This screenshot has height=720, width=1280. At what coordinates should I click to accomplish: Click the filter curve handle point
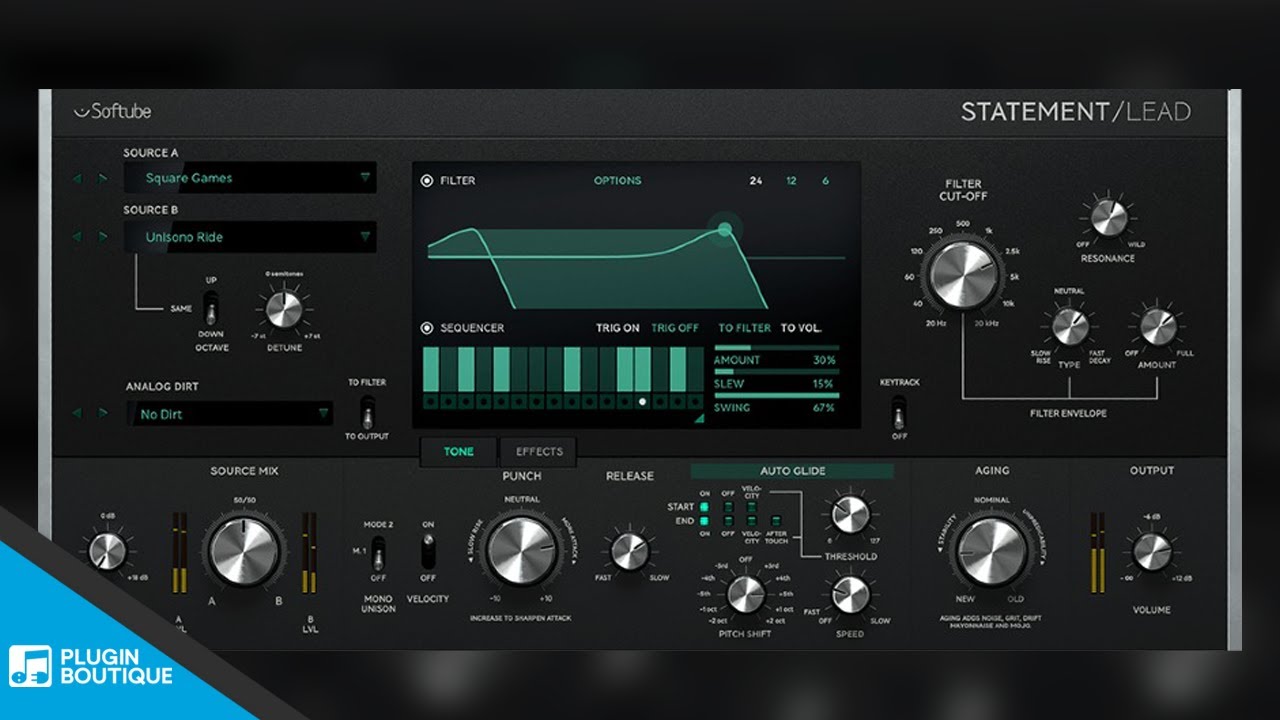[x=725, y=230]
